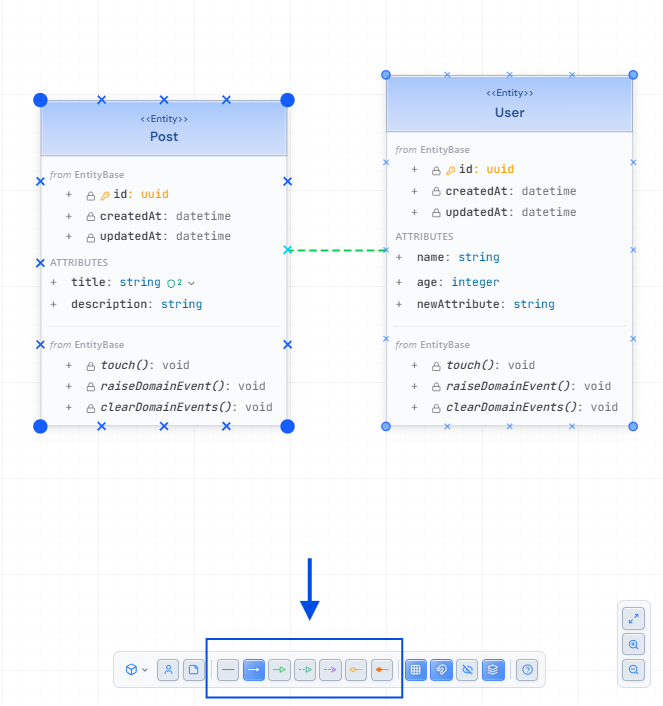Image resolution: width=663 pixels, height=706 pixels.
Task: Select the dashed green arrow connector
Action: 306,670
